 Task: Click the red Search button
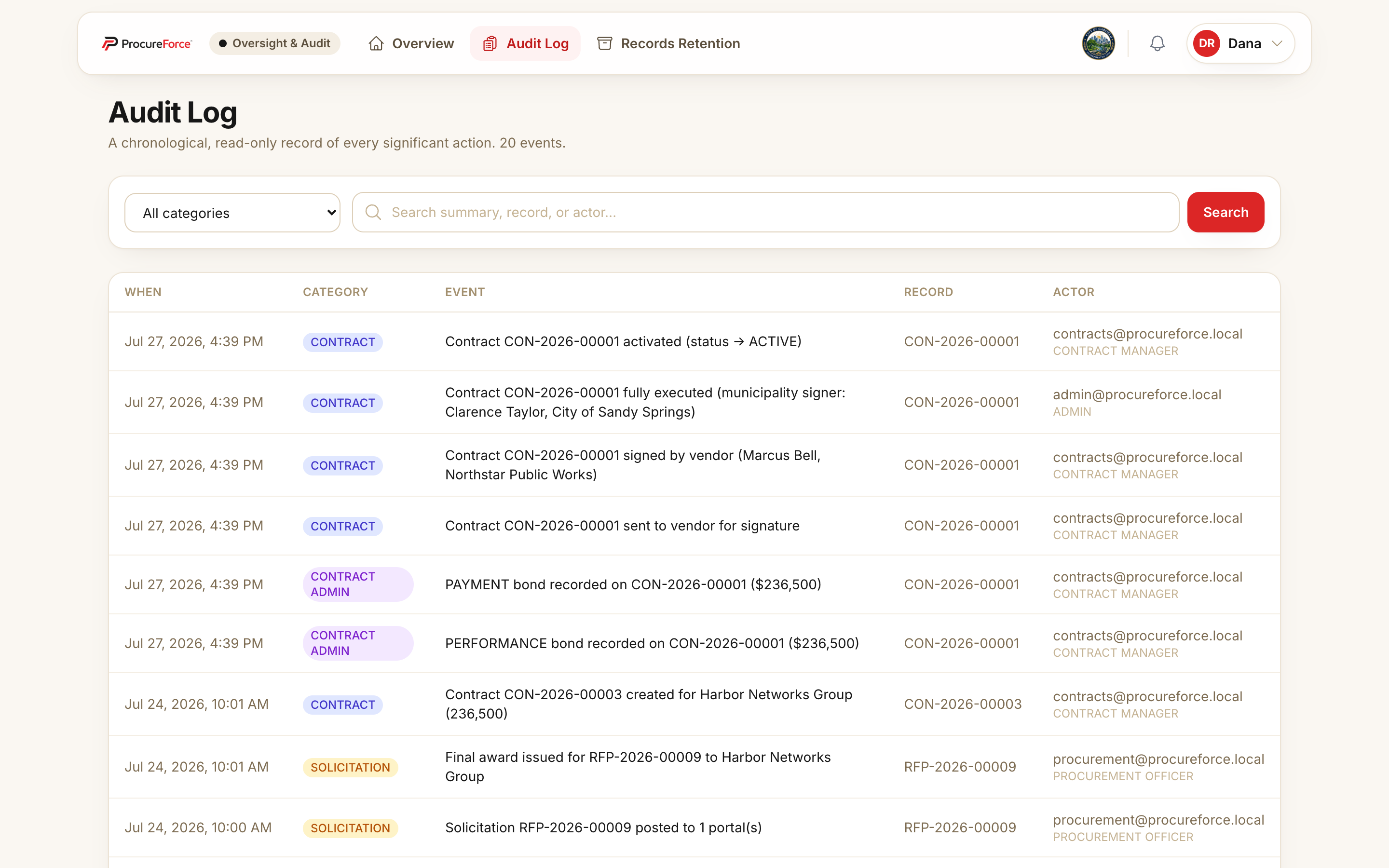coord(1226,212)
